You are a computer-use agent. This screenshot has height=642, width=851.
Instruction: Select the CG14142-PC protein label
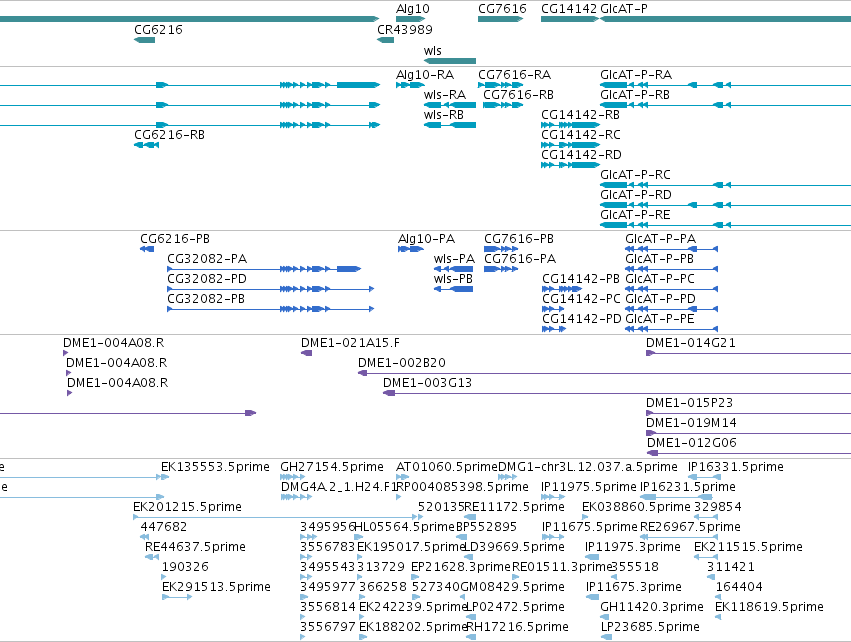(x=581, y=298)
